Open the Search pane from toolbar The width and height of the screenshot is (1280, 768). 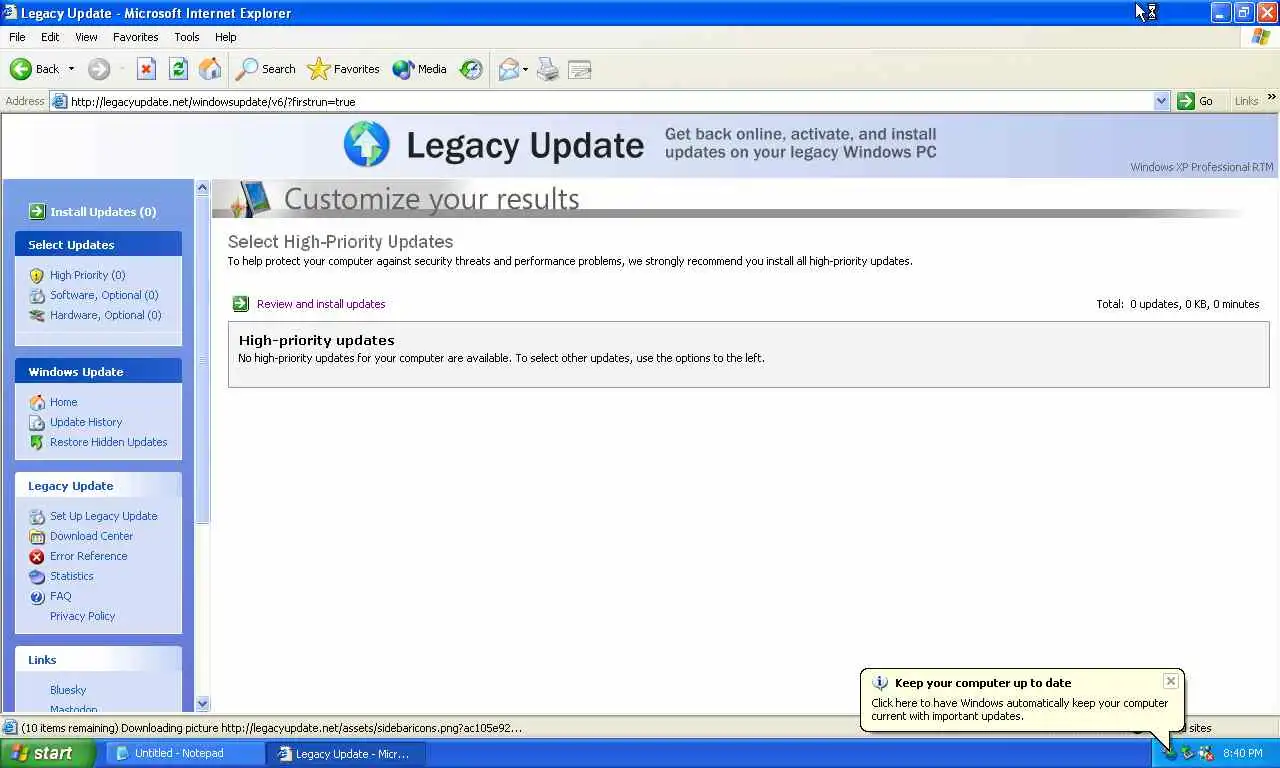pyautogui.click(x=266, y=69)
